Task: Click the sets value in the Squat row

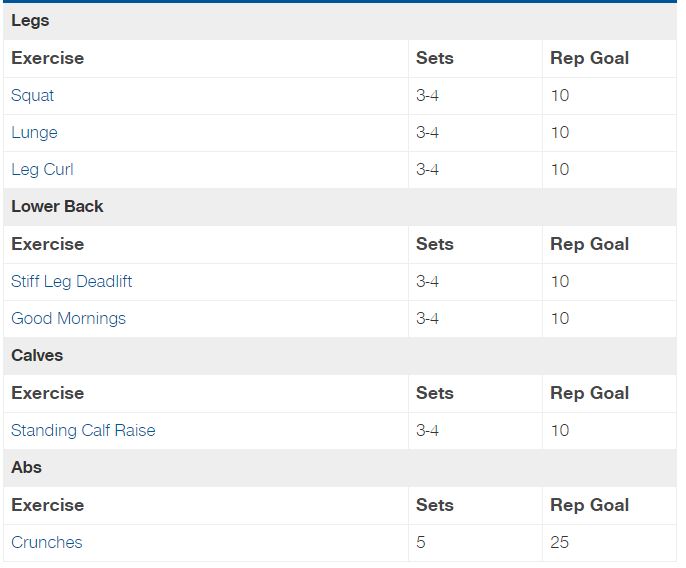Action: point(427,96)
